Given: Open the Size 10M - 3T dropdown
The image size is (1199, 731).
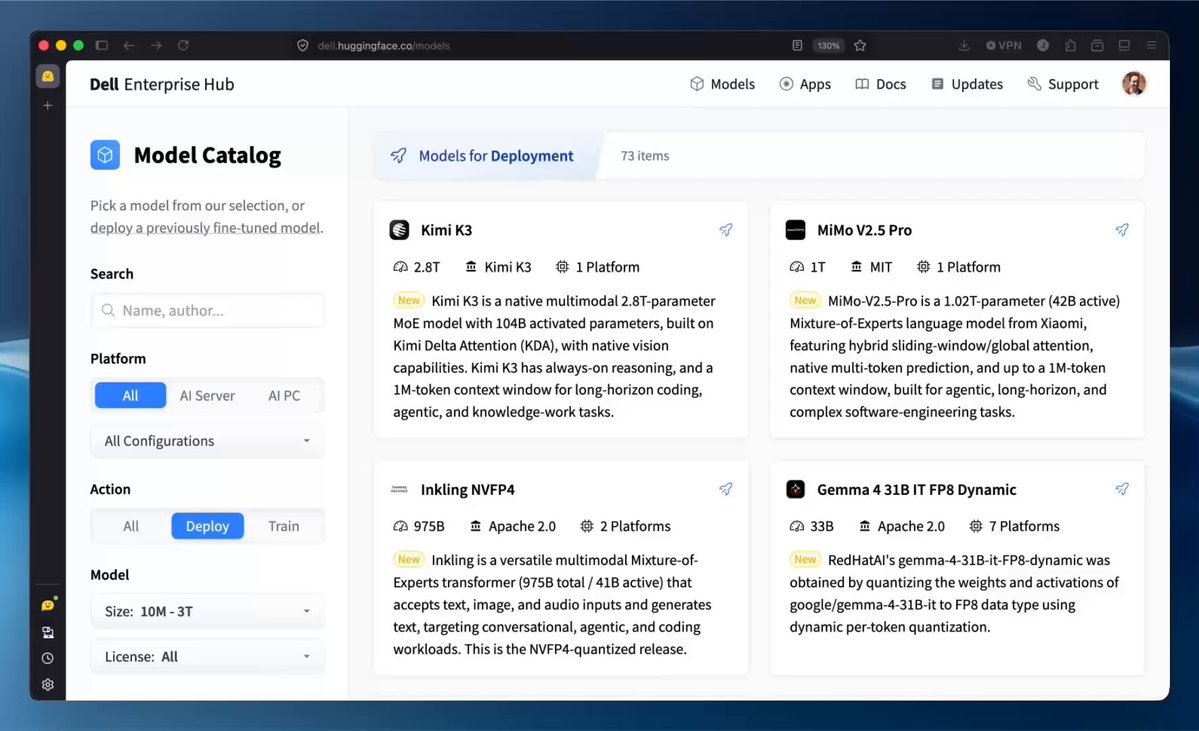Looking at the screenshot, I should pos(207,611).
